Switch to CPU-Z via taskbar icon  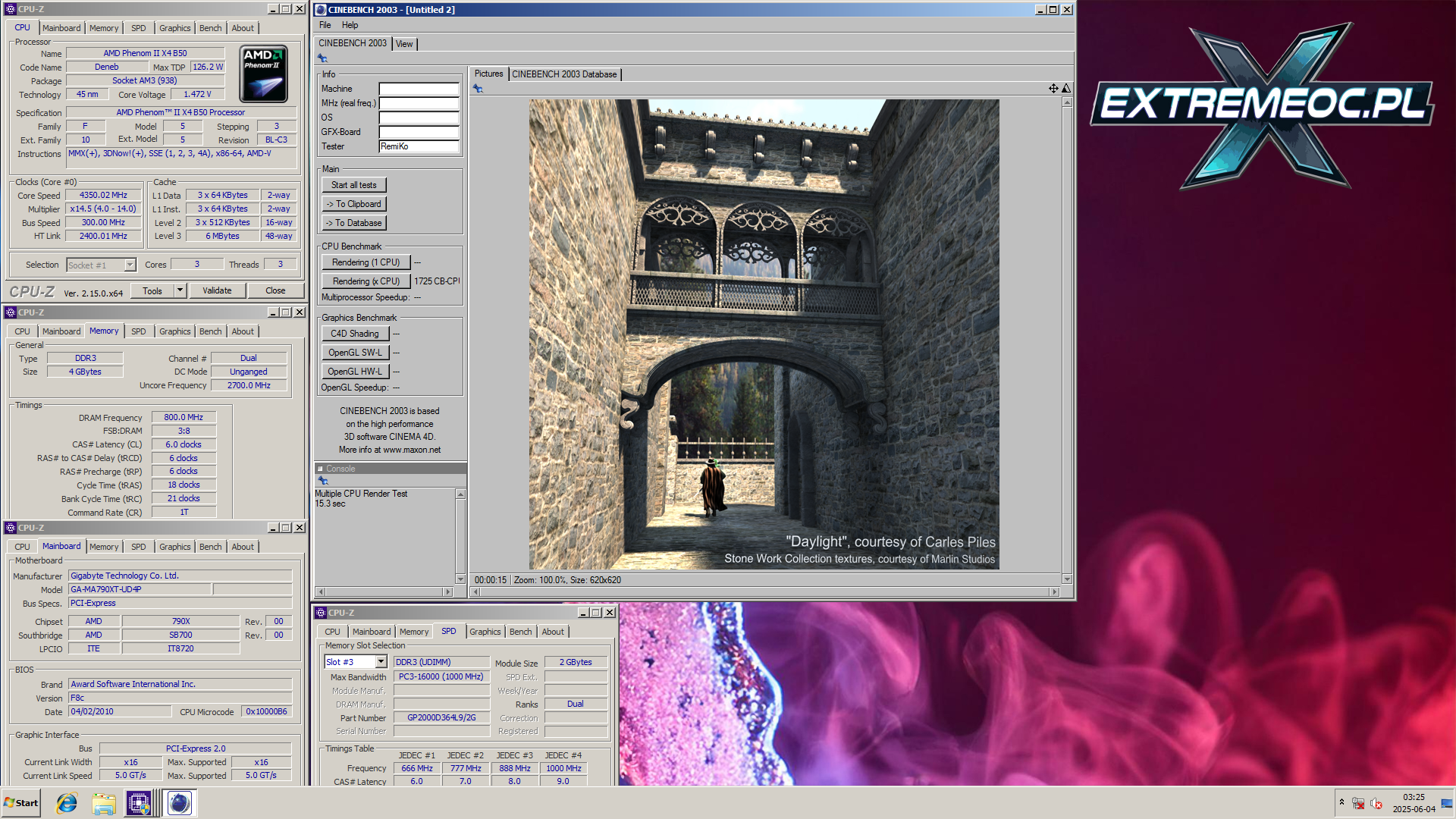click(x=139, y=803)
